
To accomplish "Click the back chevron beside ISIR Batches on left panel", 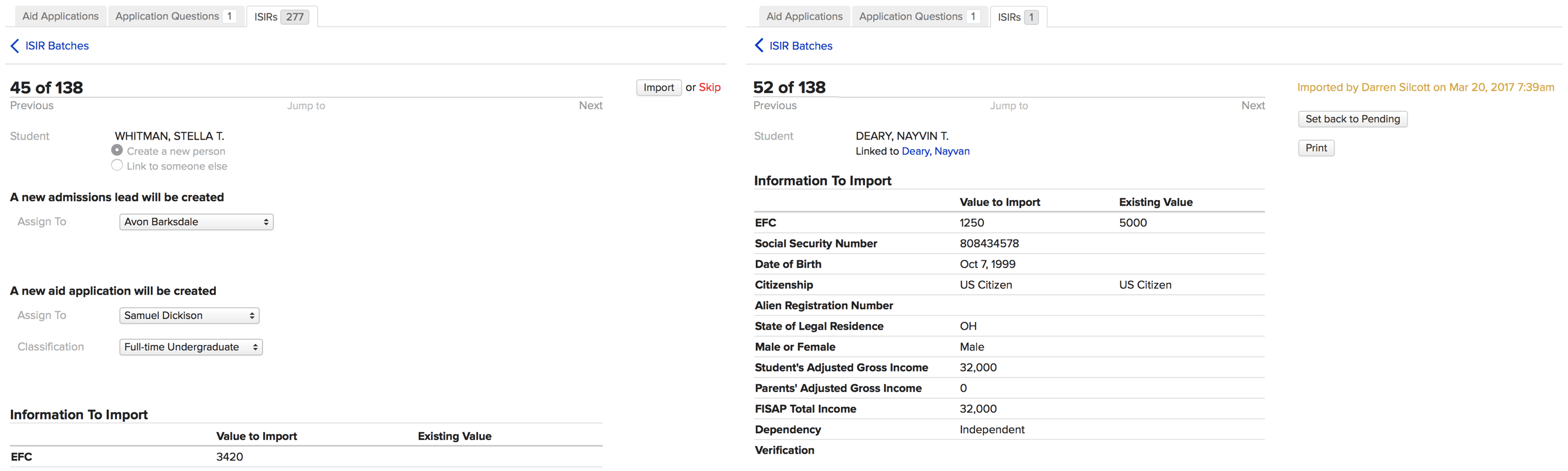I will pos(15,46).
